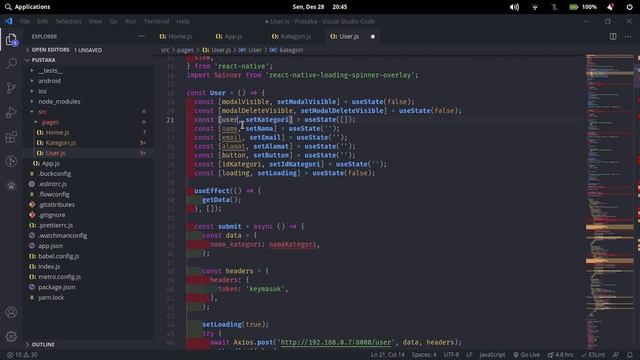640x360 pixels.
Task: Open the Terminal menu
Action: click(156, 21)
